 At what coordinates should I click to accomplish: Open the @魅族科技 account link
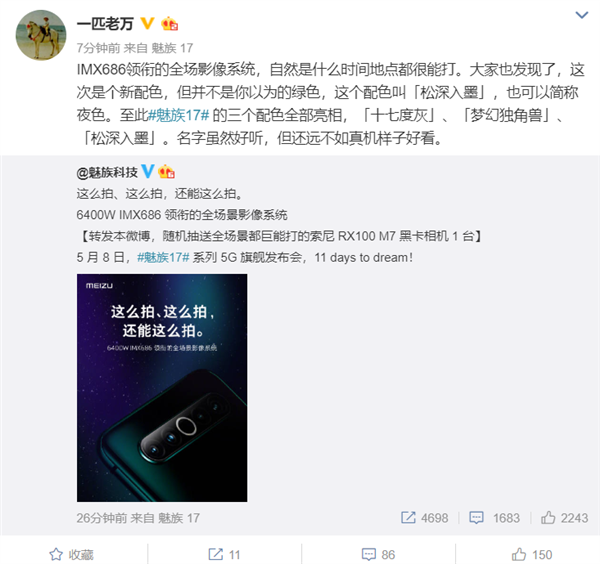coord(107,172)
